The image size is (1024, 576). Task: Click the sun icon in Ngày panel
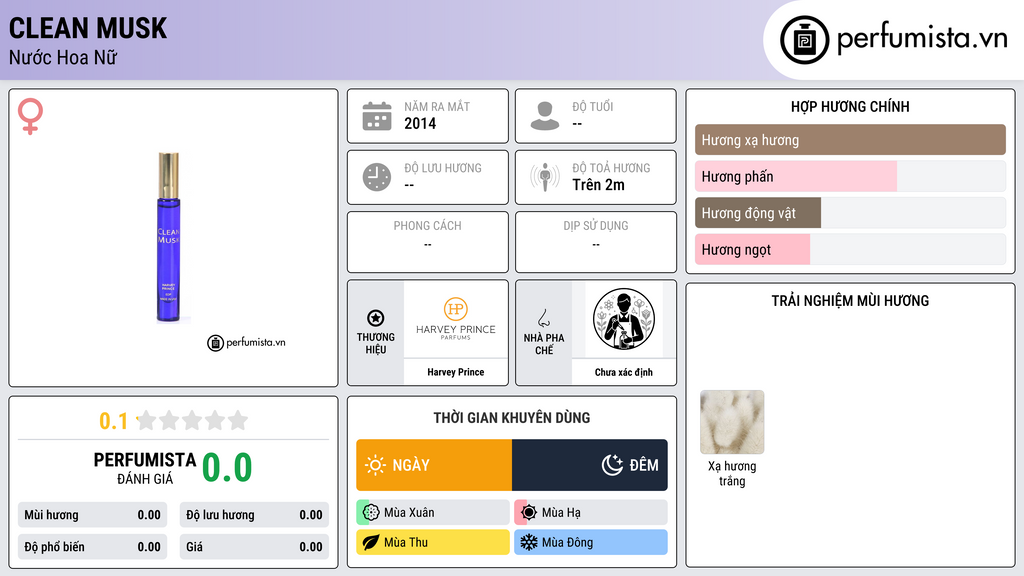click(375, 465)
